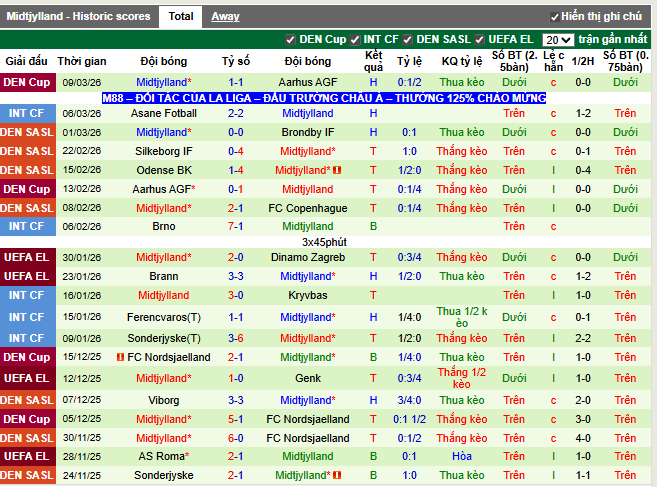Select team Ferencvaros(T)
The image size is (657, 487).
(x=163, y=317)
